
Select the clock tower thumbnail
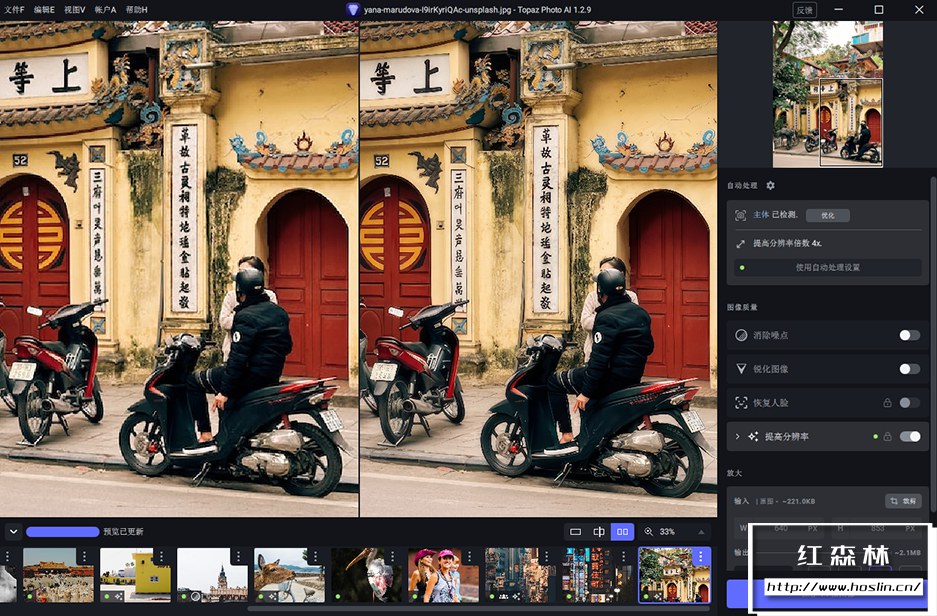212,575
